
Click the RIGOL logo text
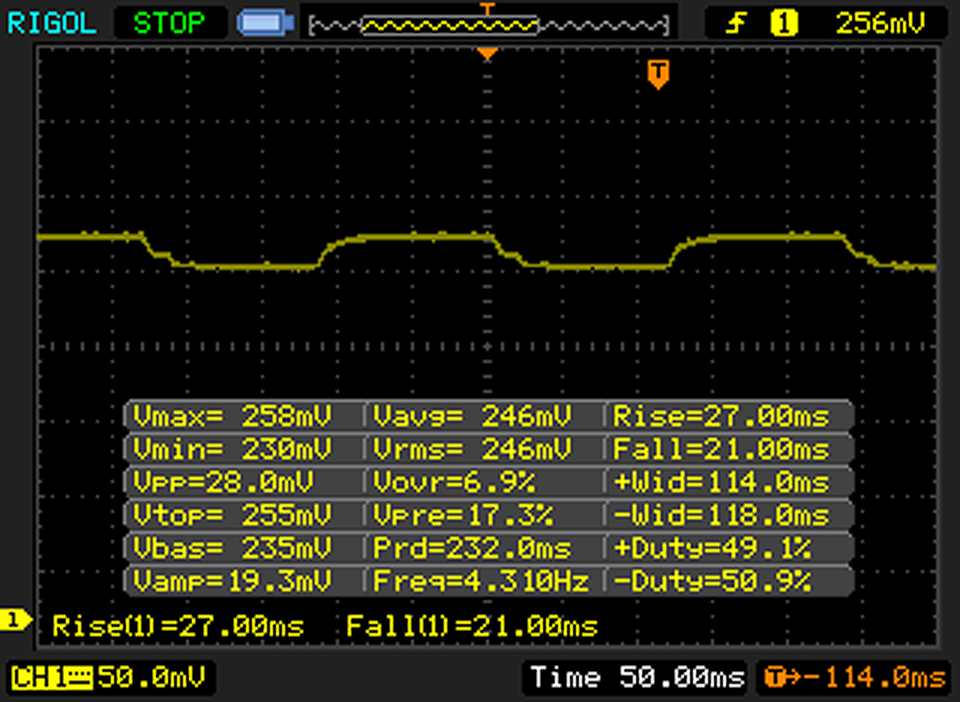click(51, 23)
